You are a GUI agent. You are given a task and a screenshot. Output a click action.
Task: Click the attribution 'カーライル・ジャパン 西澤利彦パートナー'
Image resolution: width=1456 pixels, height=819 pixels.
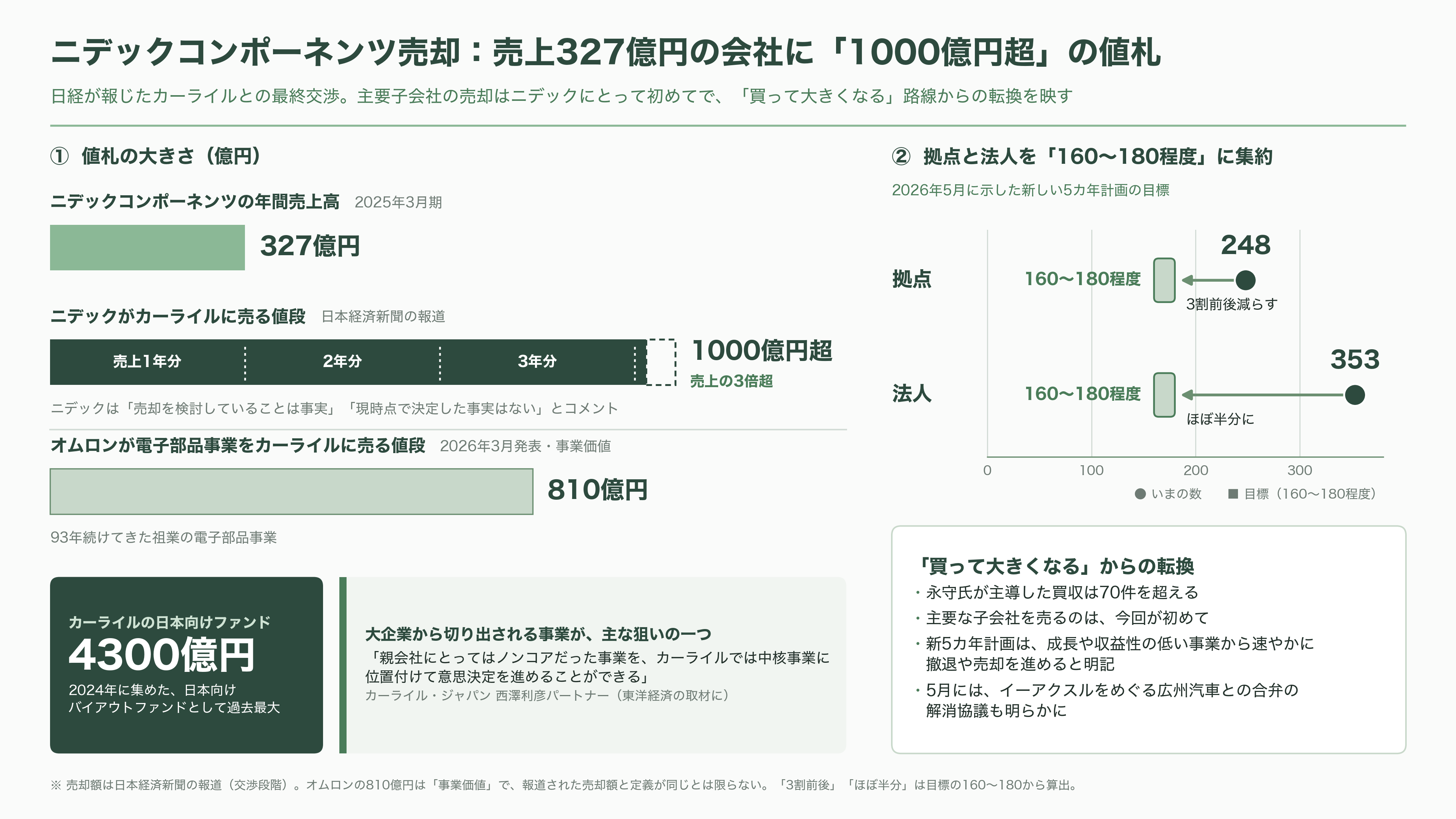[x=546, y=695]
